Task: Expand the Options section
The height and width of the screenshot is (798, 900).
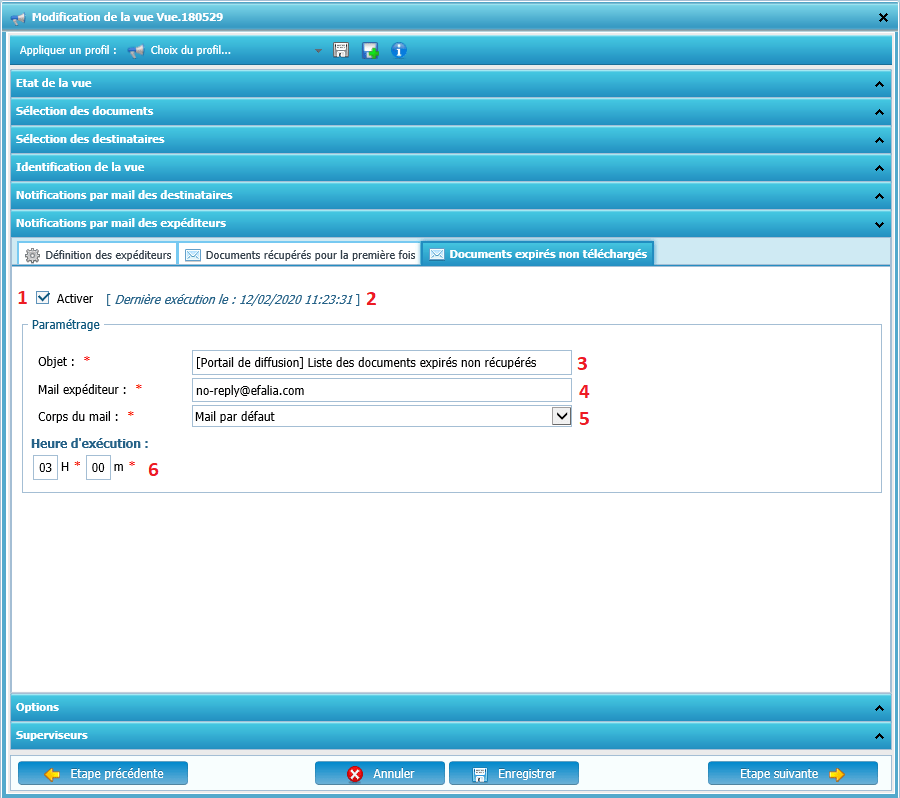Action: tap(450, 707)
